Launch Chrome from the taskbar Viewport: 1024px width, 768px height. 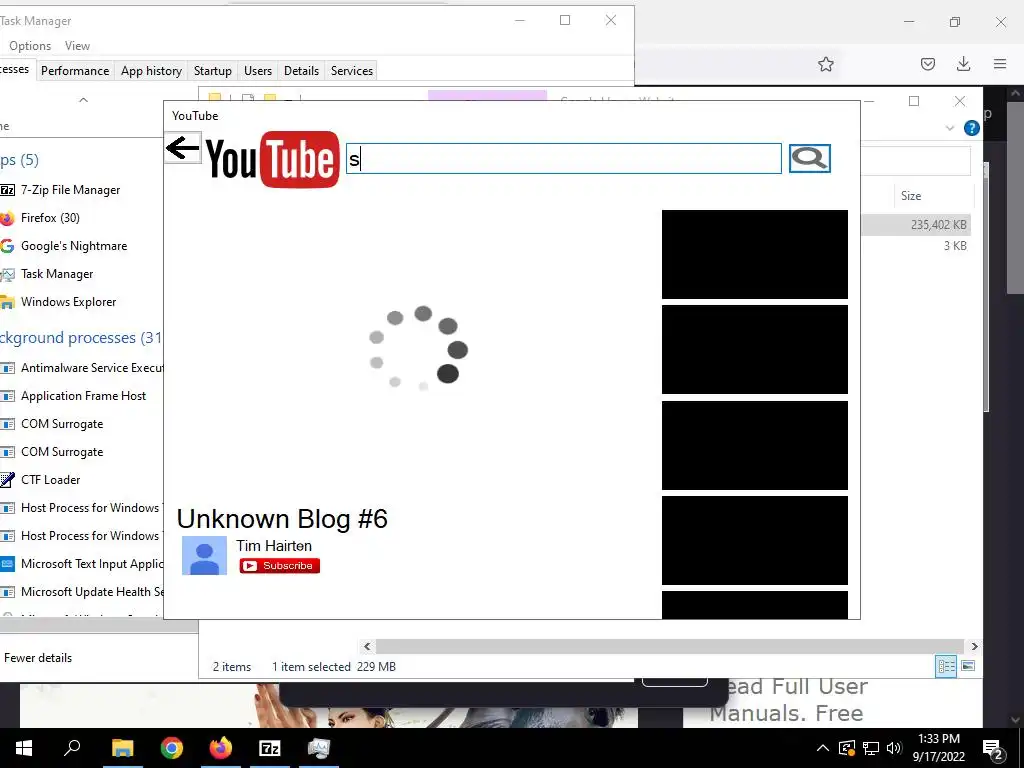point(172,748)
